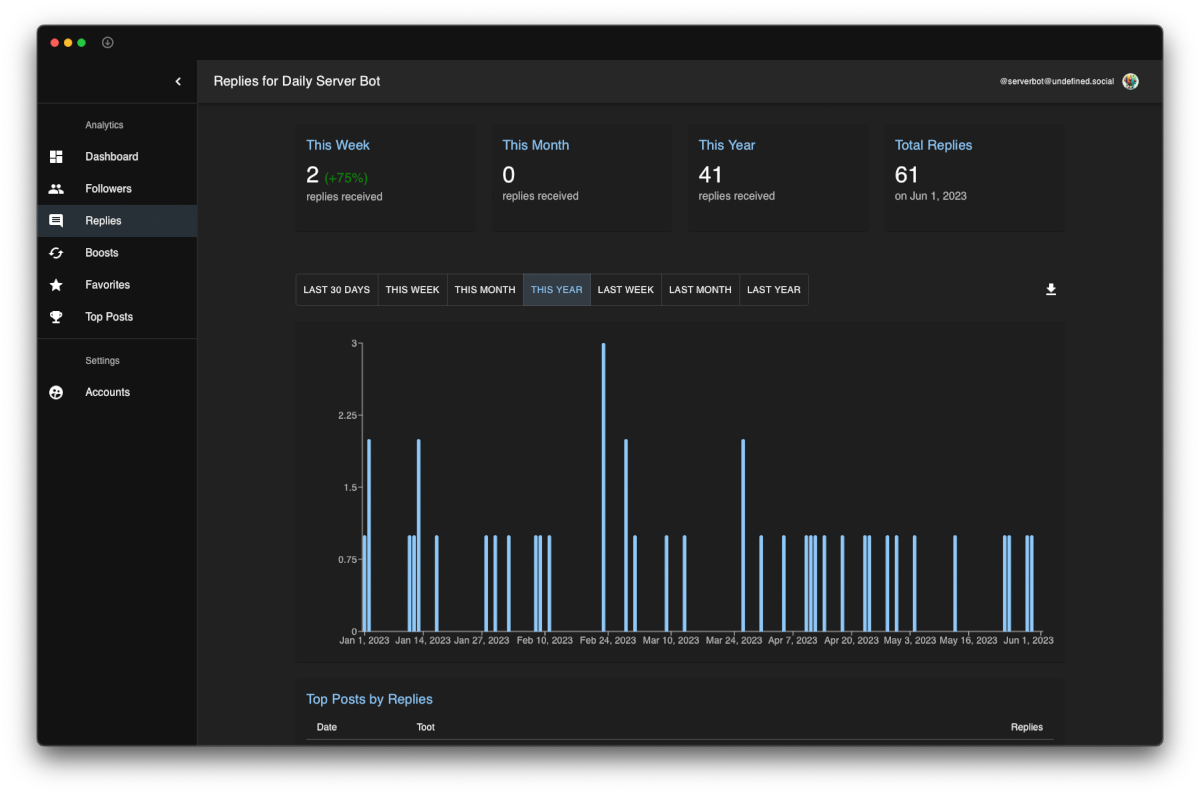Open the Followers page from sidebar
Viewport: 1200px width, 795px height.
tap(117, 189)
